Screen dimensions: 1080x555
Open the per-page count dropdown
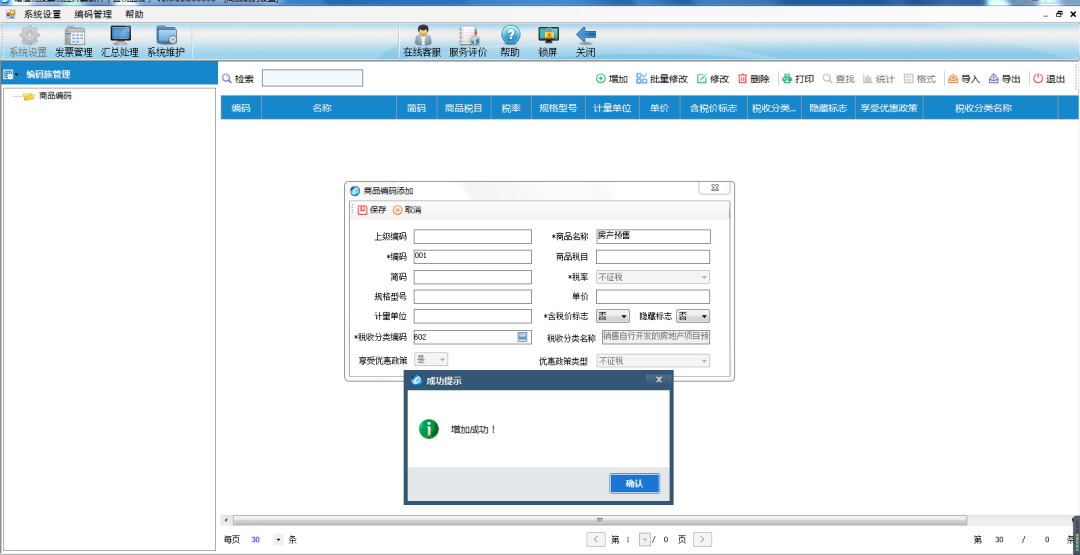pyautogui.click(x=278, y=539)
